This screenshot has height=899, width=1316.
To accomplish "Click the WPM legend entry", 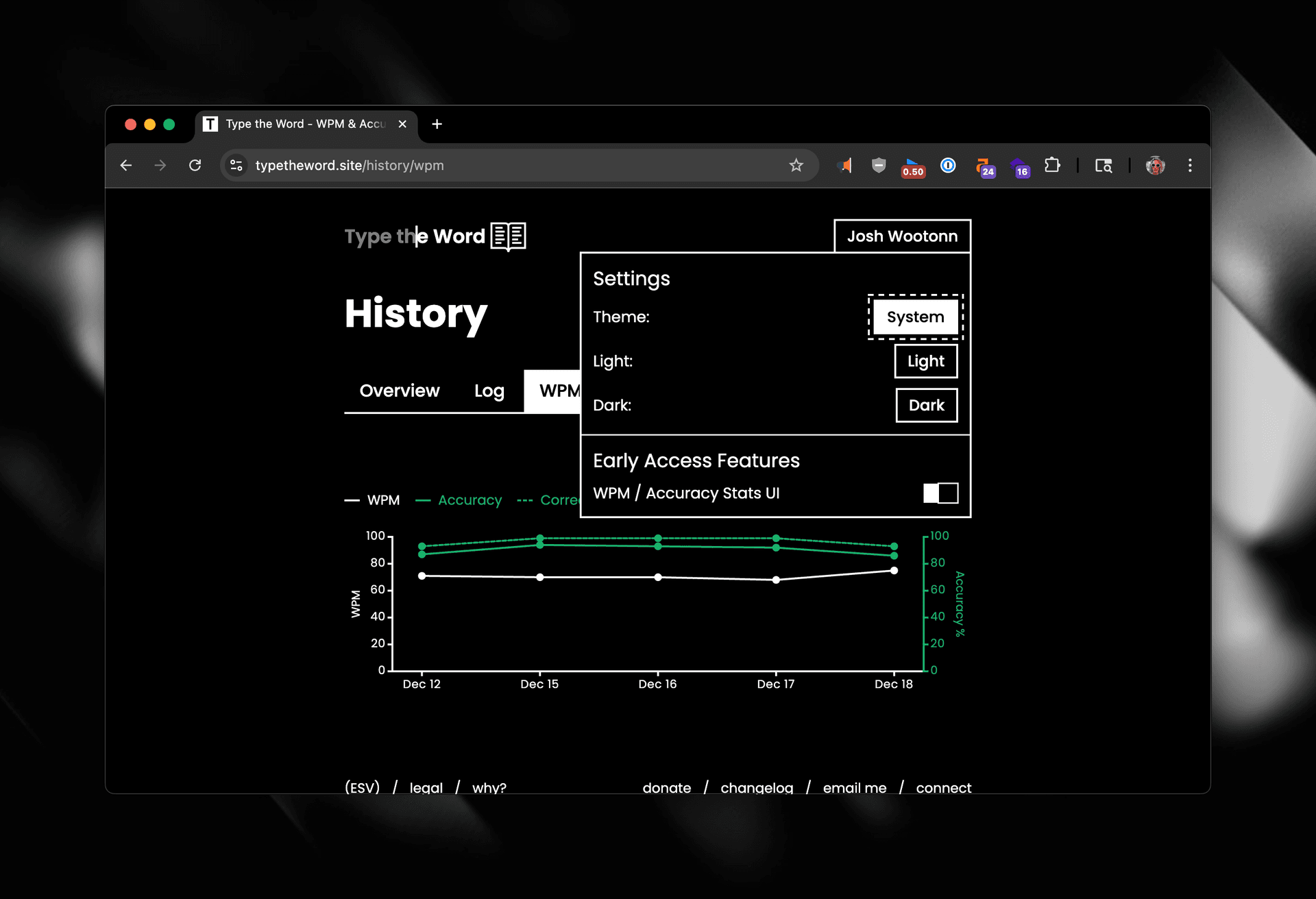I will (x=372, y=500).
